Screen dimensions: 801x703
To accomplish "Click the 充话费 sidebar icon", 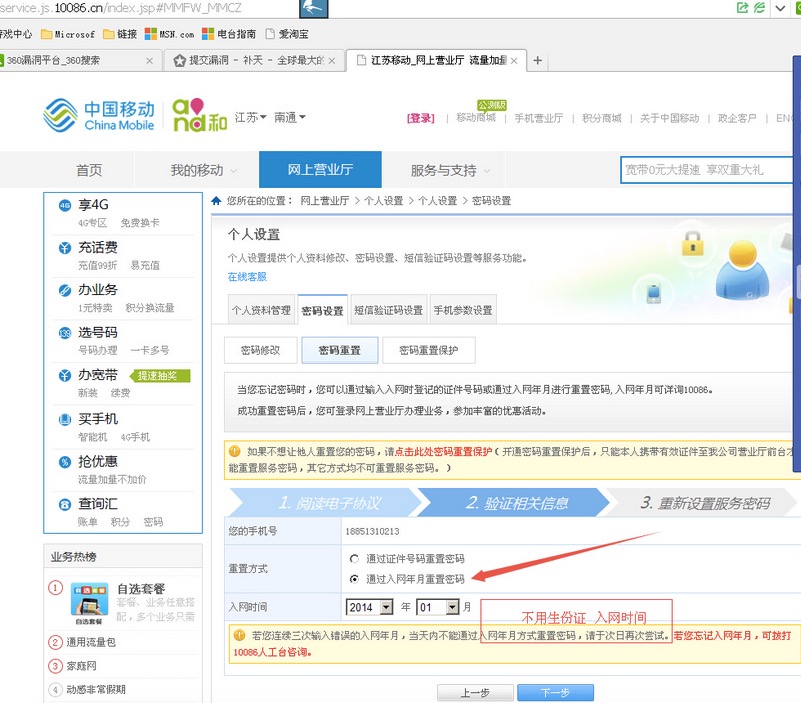I will tap(65, 248).
